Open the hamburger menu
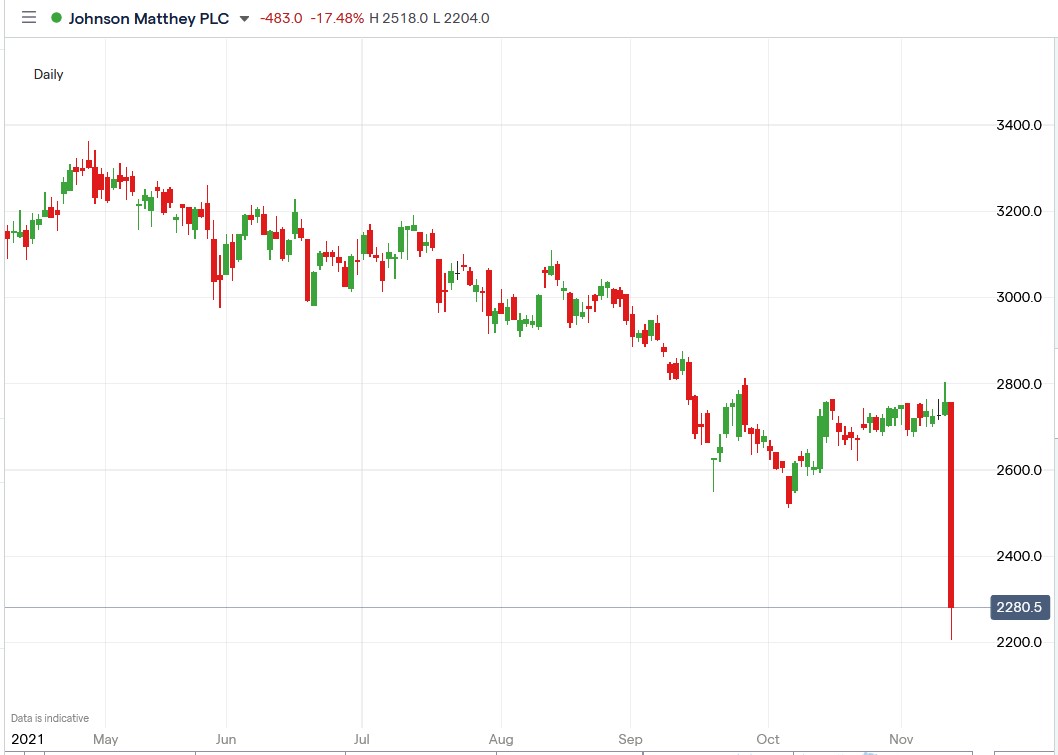Screen dimensions: 1058x755 coord(28,17)
